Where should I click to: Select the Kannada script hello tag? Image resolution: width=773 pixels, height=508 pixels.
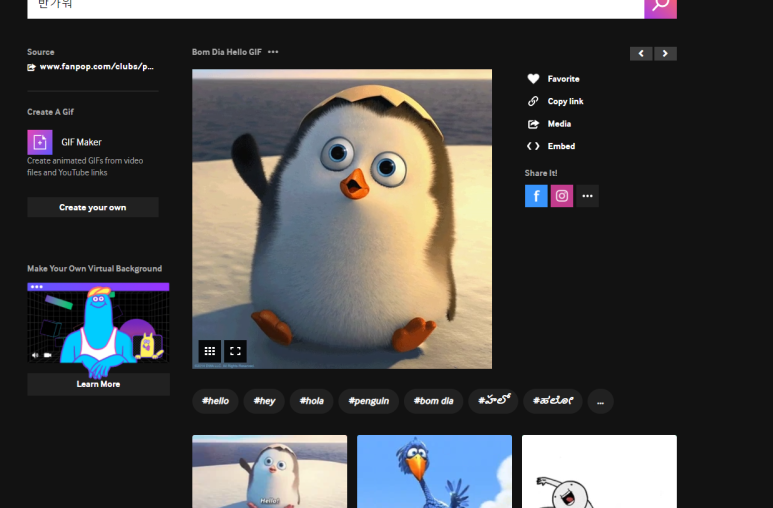[553, 401]
